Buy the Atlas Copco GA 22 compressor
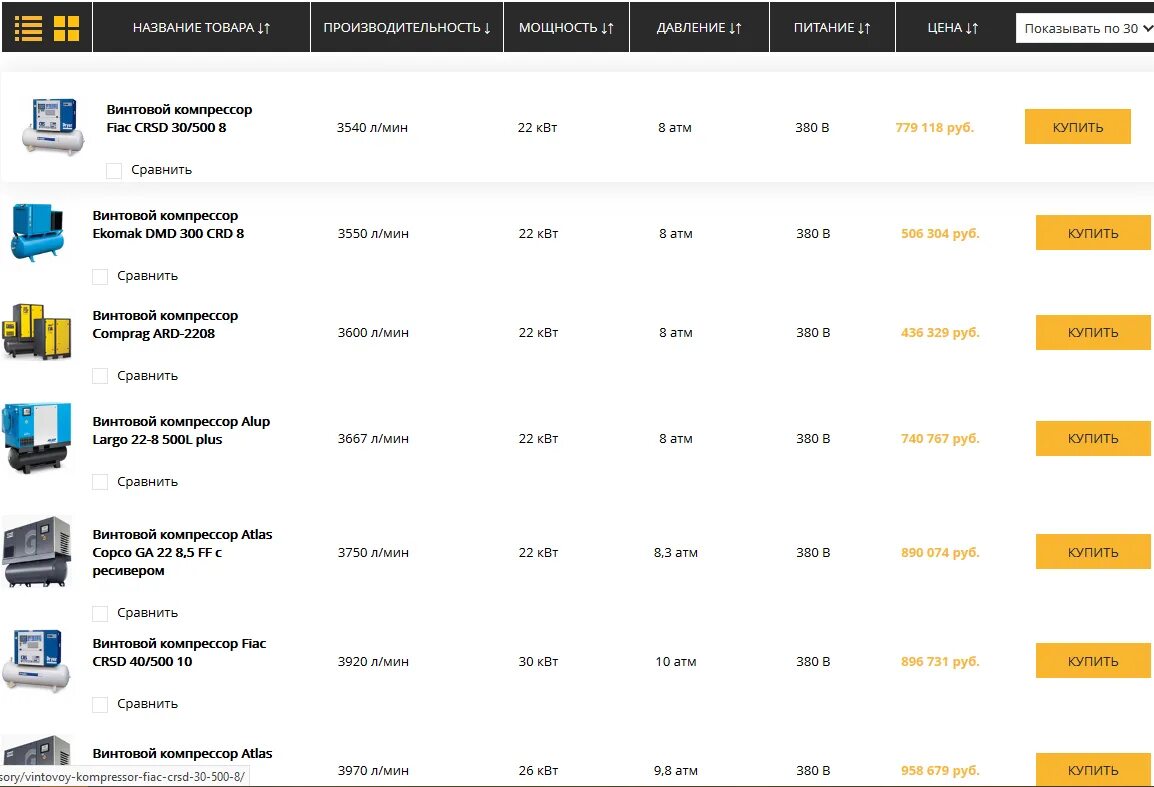 (x=1092, y=552)
